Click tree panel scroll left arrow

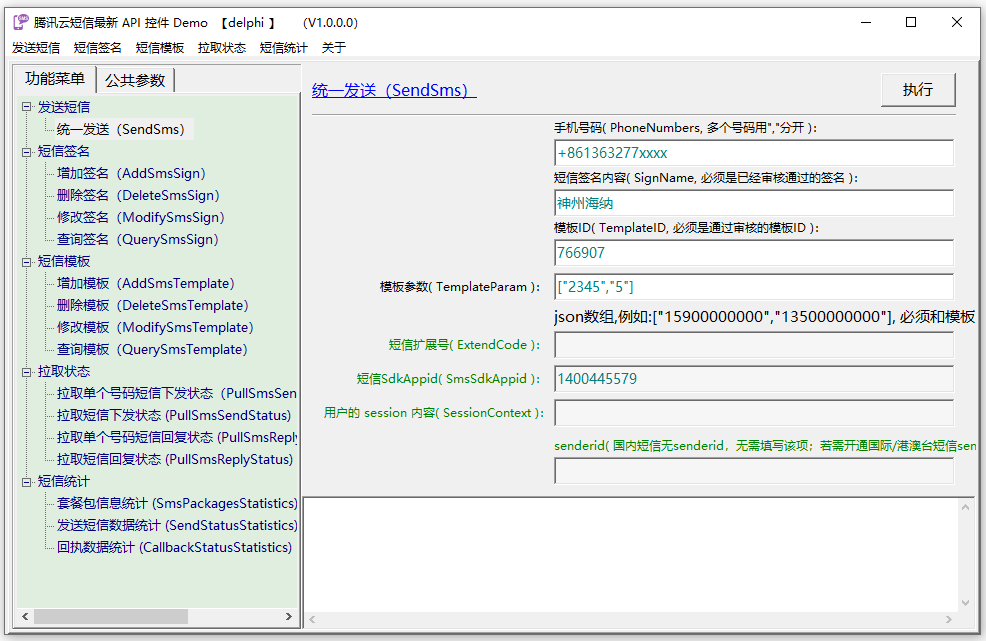[25, 616]
